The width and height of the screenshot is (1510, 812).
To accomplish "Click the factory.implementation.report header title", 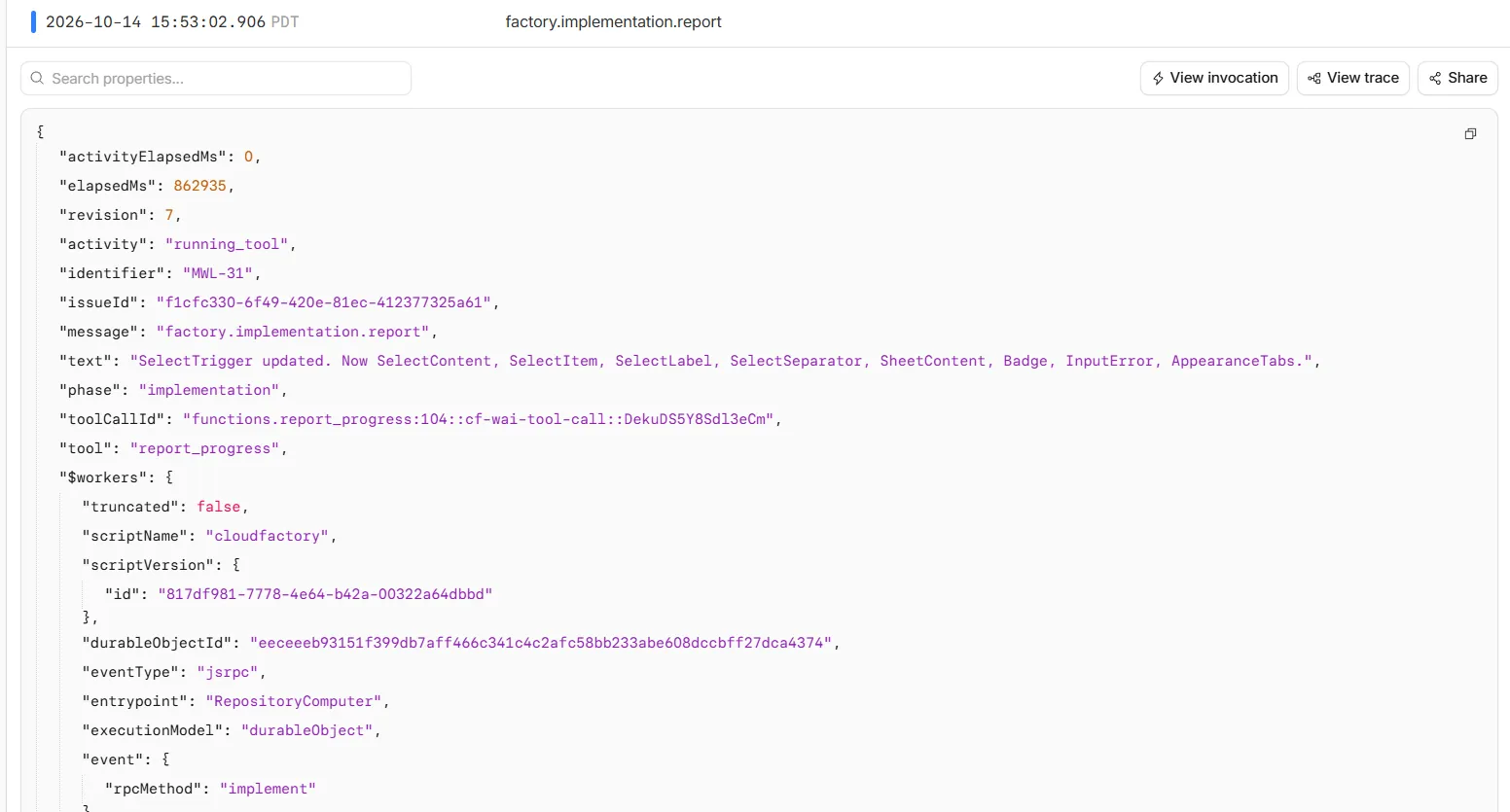I will (613, 21).
